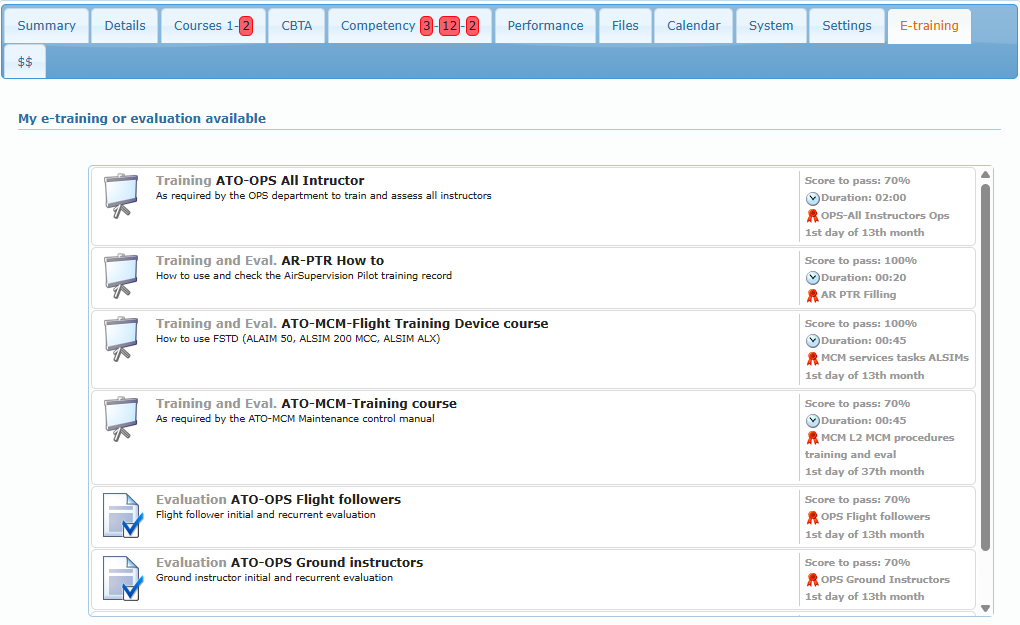
Task: Click 'Score to pass: 100%' for AR-PTR How to
Action: tap(861, 261)
